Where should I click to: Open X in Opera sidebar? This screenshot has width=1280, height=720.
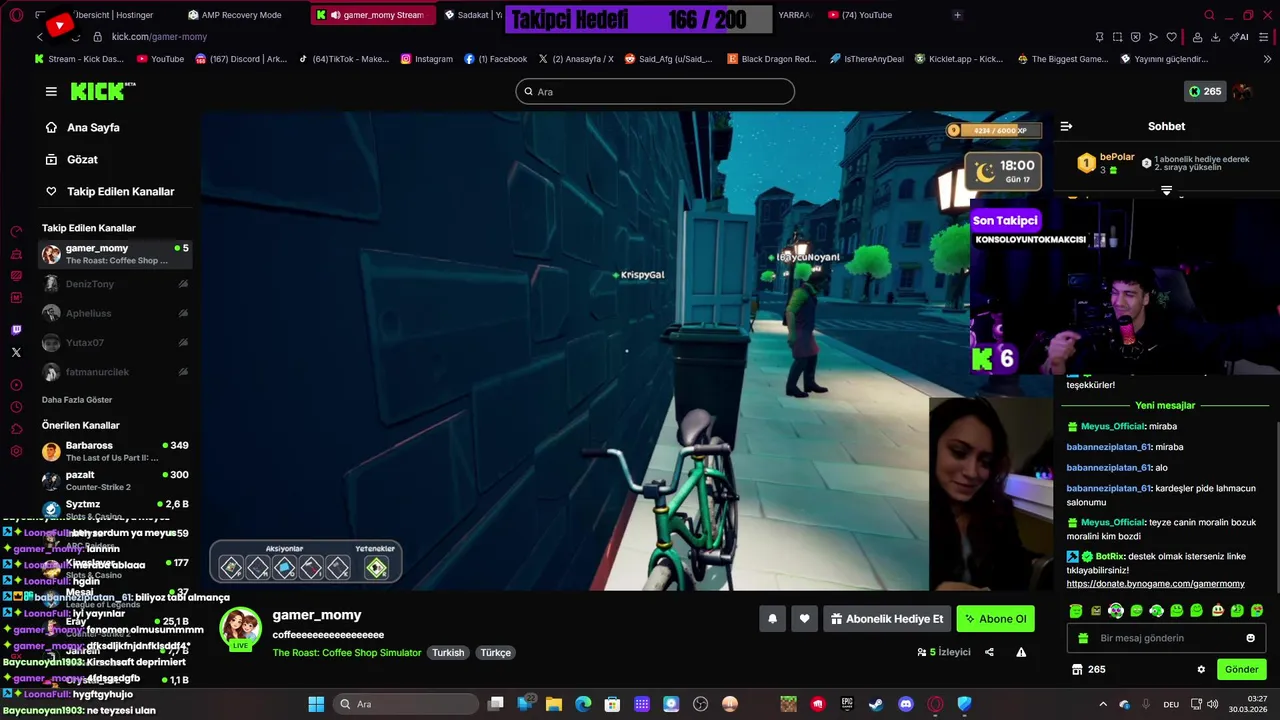pyautogui.click(x=16, y=352)
